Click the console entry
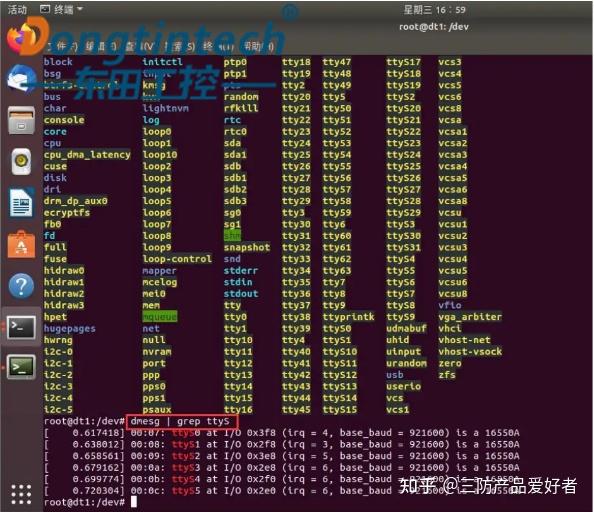Image resolution: width=594 pixels, height=512 pixels. 64,120
